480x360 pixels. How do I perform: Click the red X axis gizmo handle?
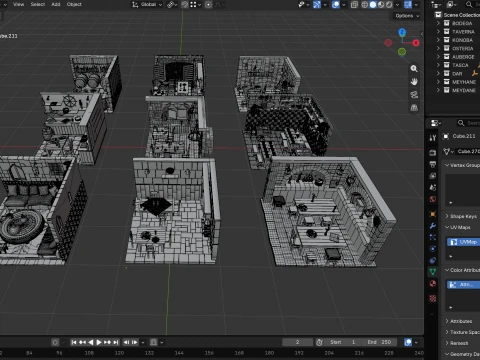click(x=416, y=43)
